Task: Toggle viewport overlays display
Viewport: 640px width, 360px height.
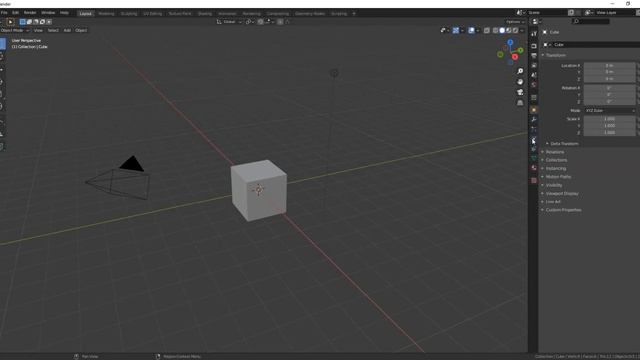Action: click(x=471, y=30)
